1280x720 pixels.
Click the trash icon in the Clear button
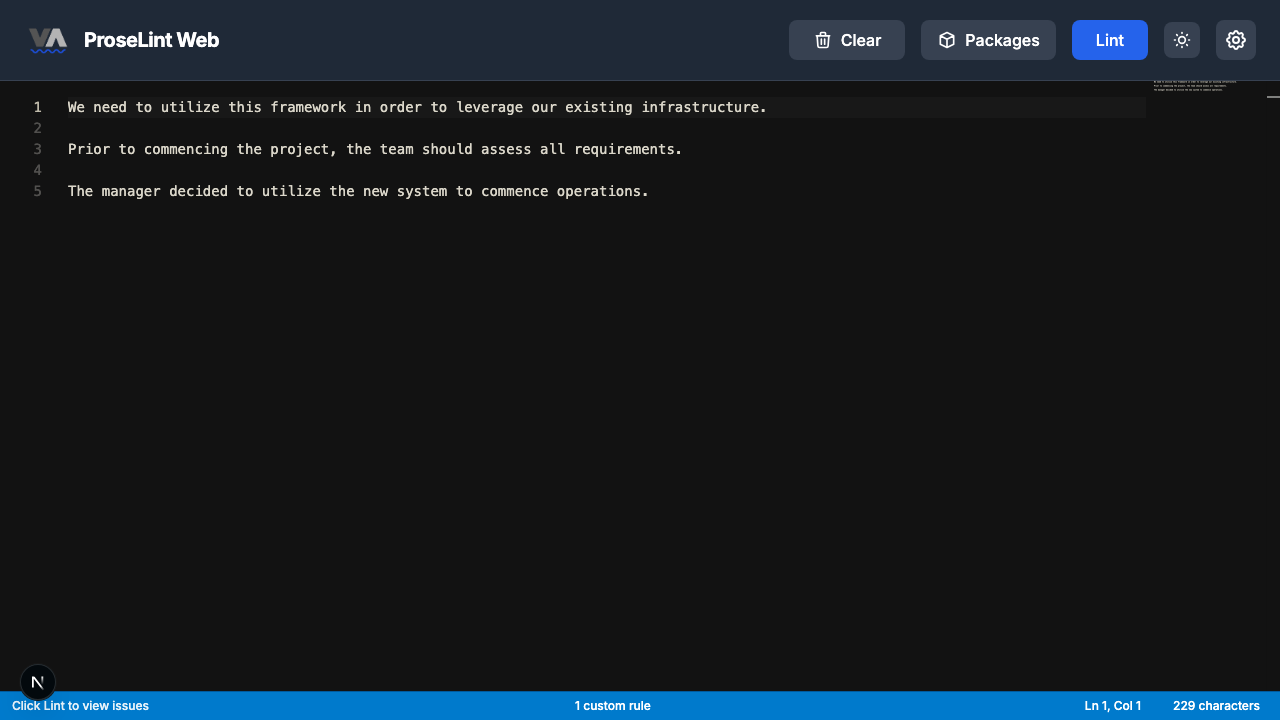point(823,40)
